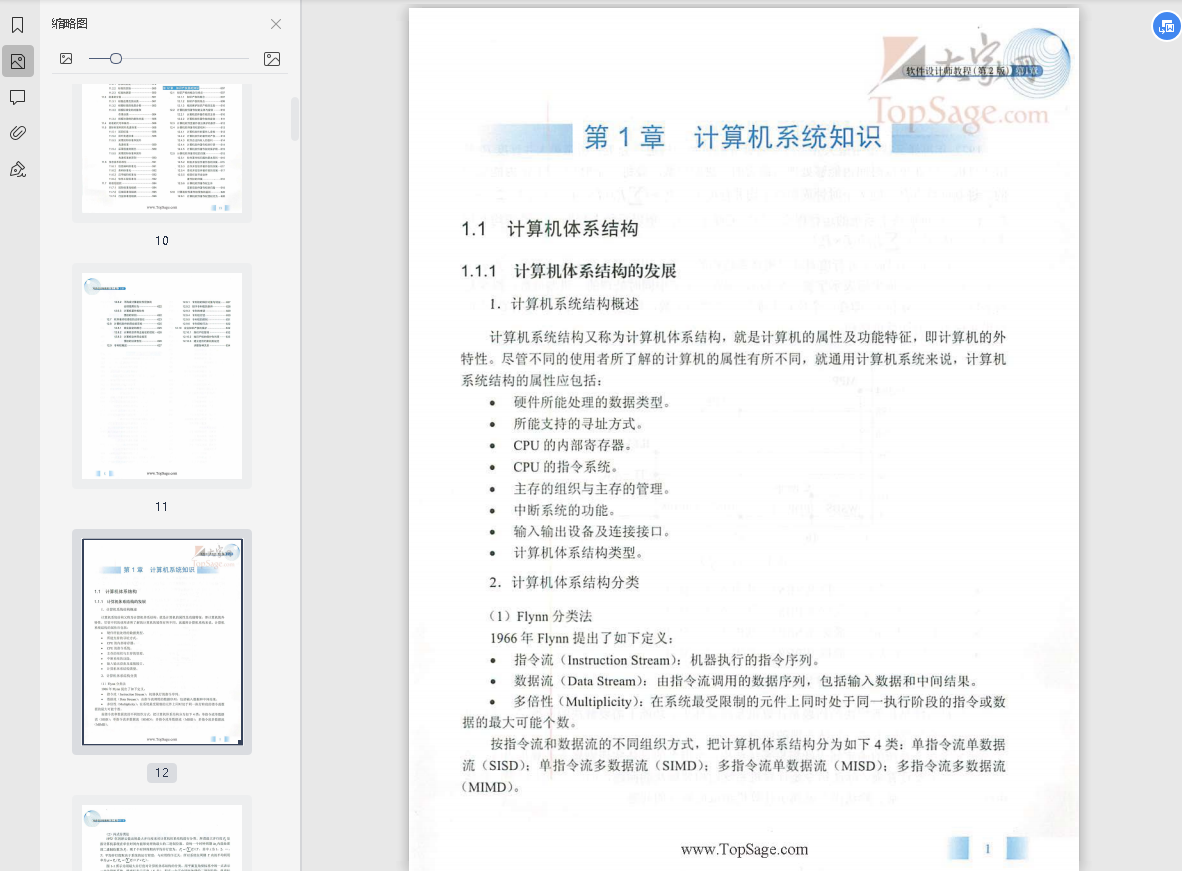Viewport: 1182px width, 871px height.
Task: Click the blue floating assistant button
Action: [1166, 26]
